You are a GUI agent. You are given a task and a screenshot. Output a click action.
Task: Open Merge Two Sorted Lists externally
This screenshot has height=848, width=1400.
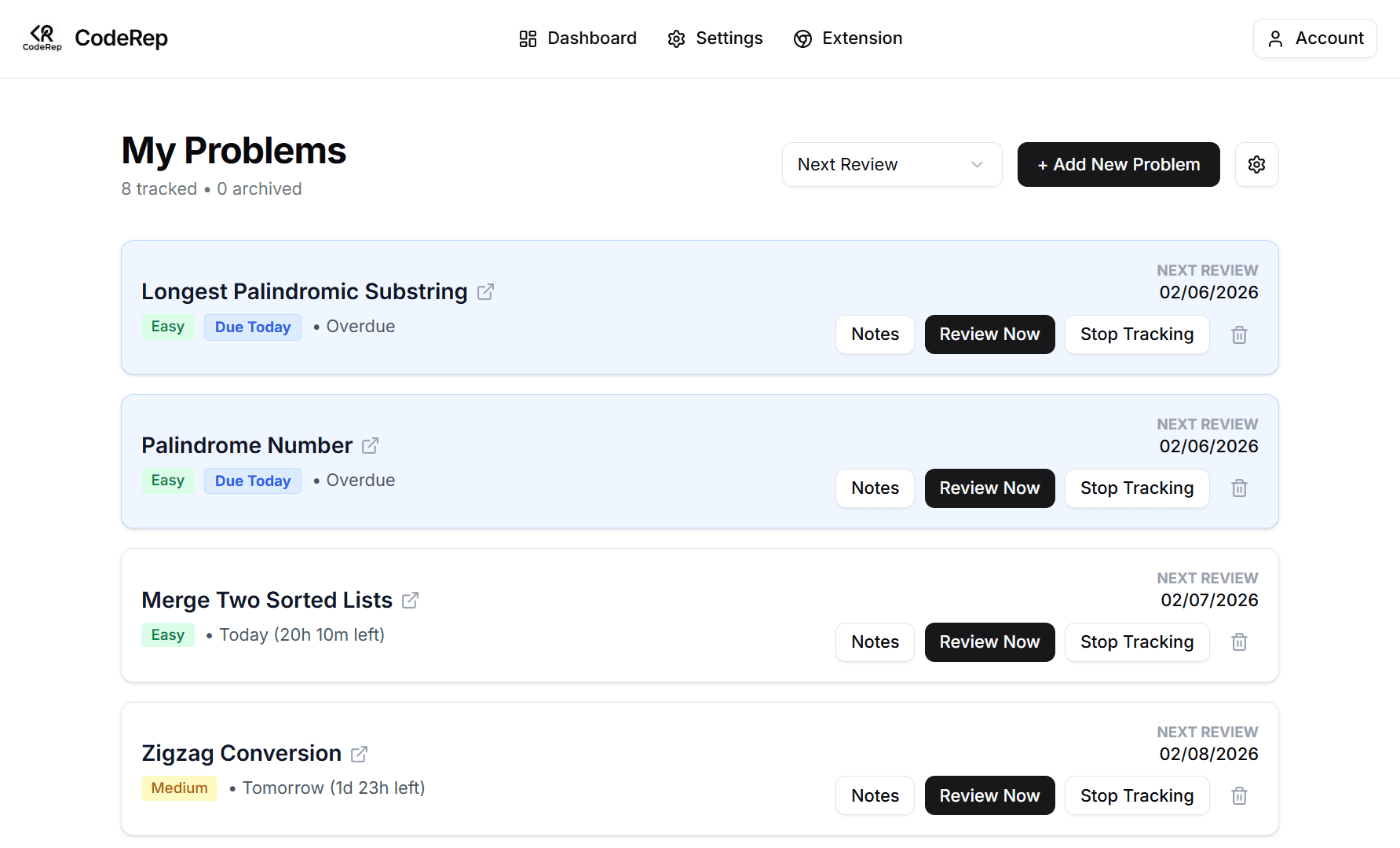tap(410, 599)
